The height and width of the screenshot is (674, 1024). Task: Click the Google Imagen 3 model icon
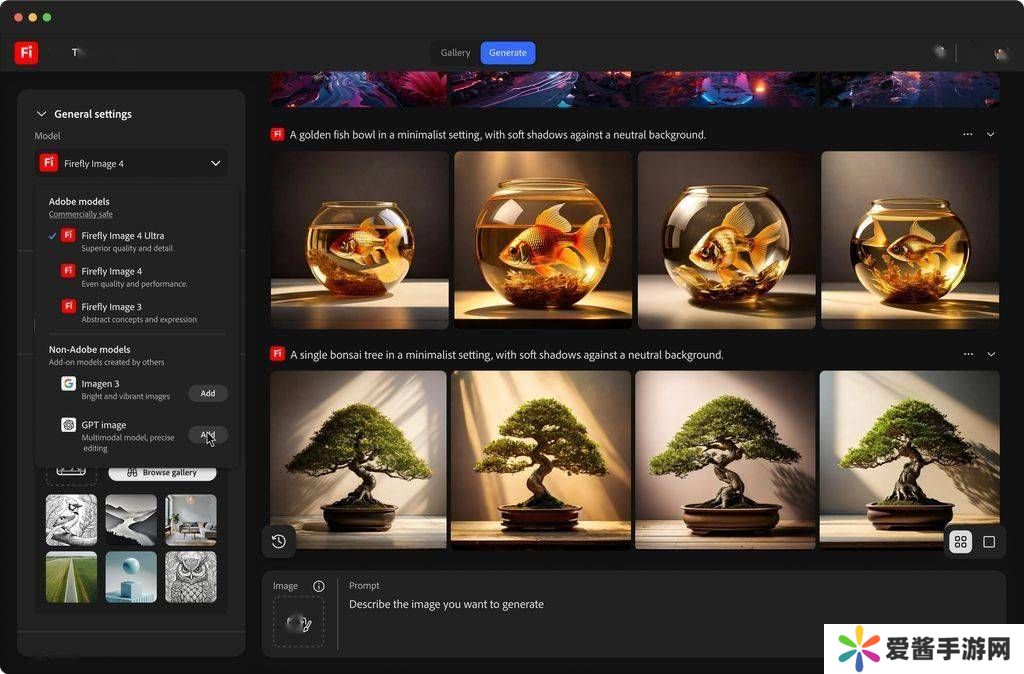[68, 384]
